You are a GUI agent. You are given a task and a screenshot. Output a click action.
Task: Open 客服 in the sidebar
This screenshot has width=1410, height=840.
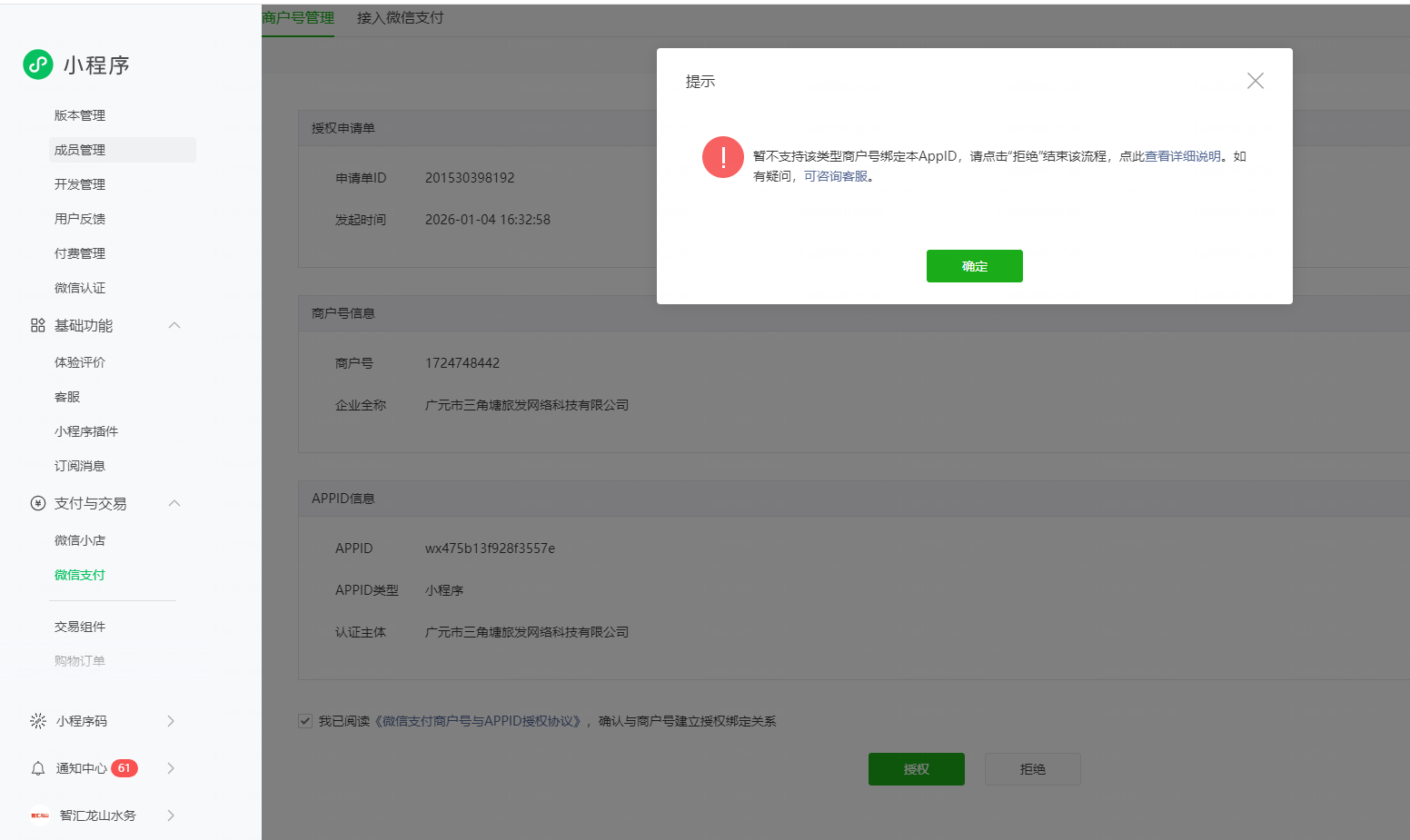(67, 397)
